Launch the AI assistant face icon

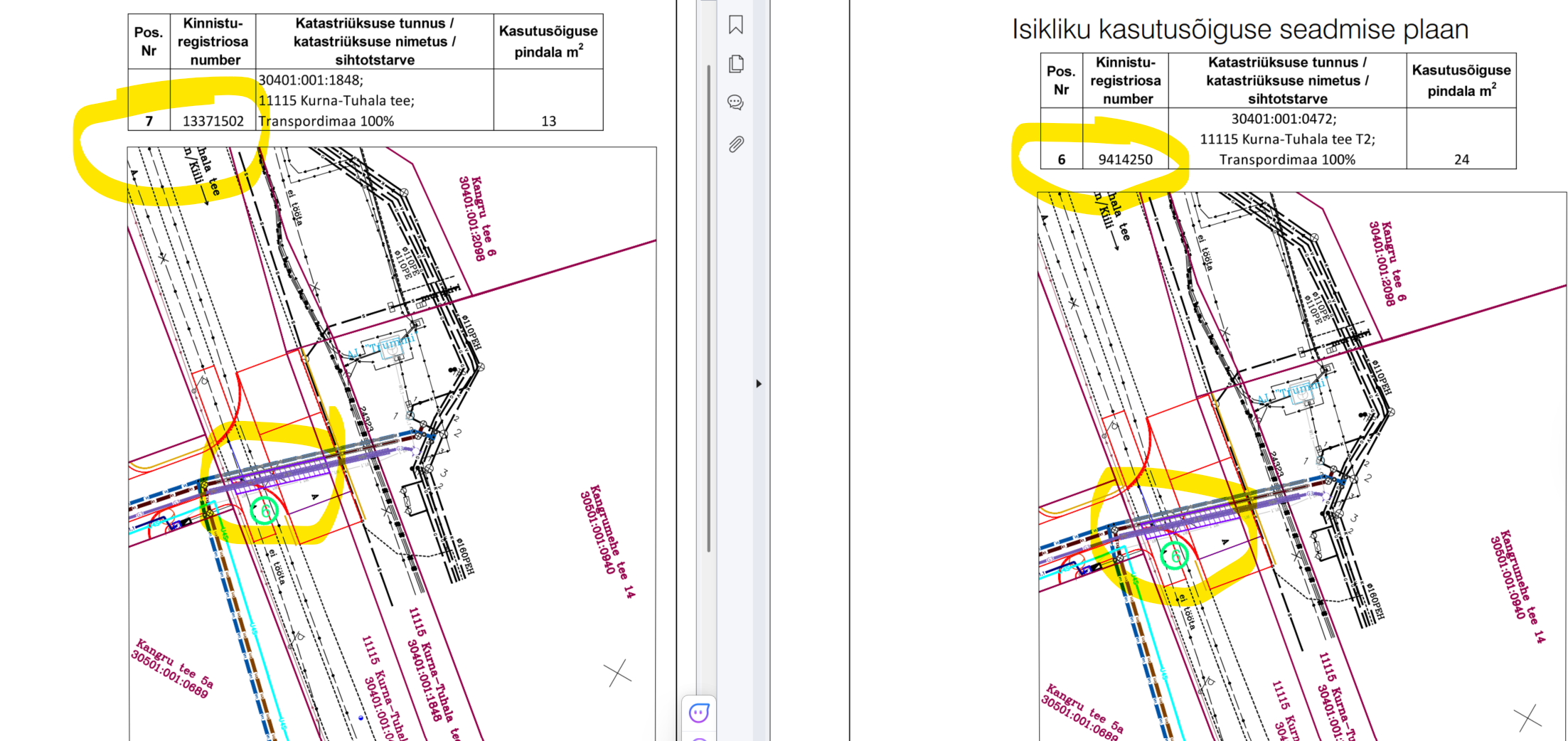tap(699, 713)
